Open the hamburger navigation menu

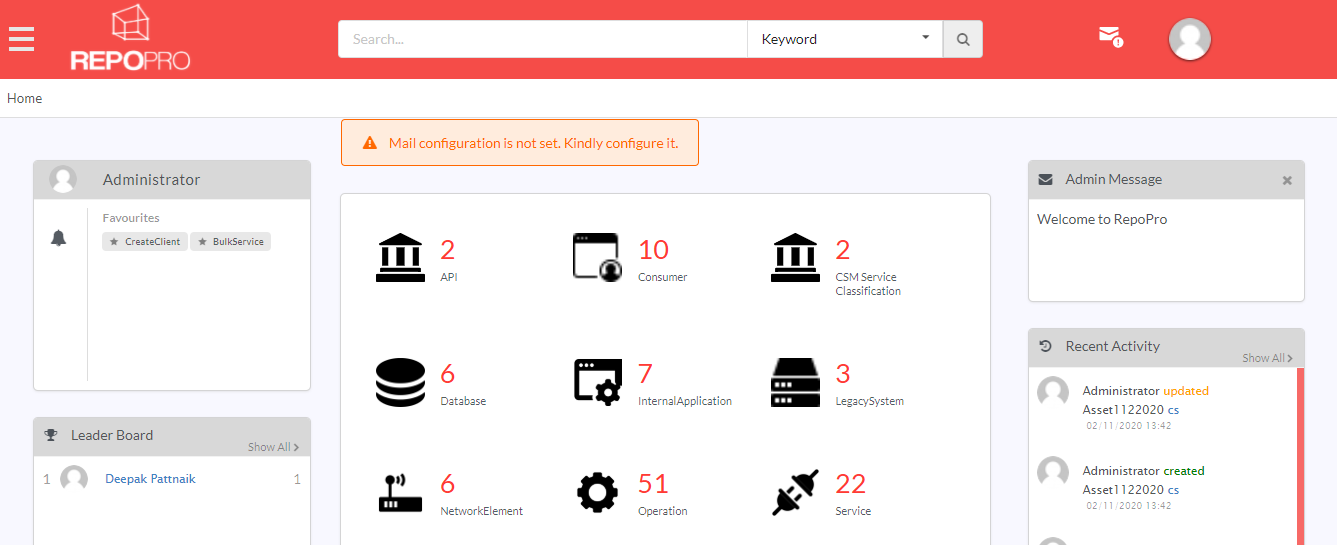pyautogui.click(x=21, y=39)
